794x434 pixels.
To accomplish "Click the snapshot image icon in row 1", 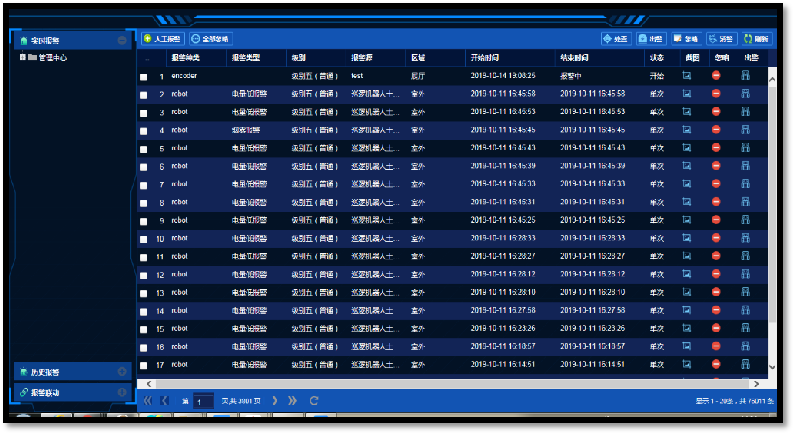I will (687, 76).
